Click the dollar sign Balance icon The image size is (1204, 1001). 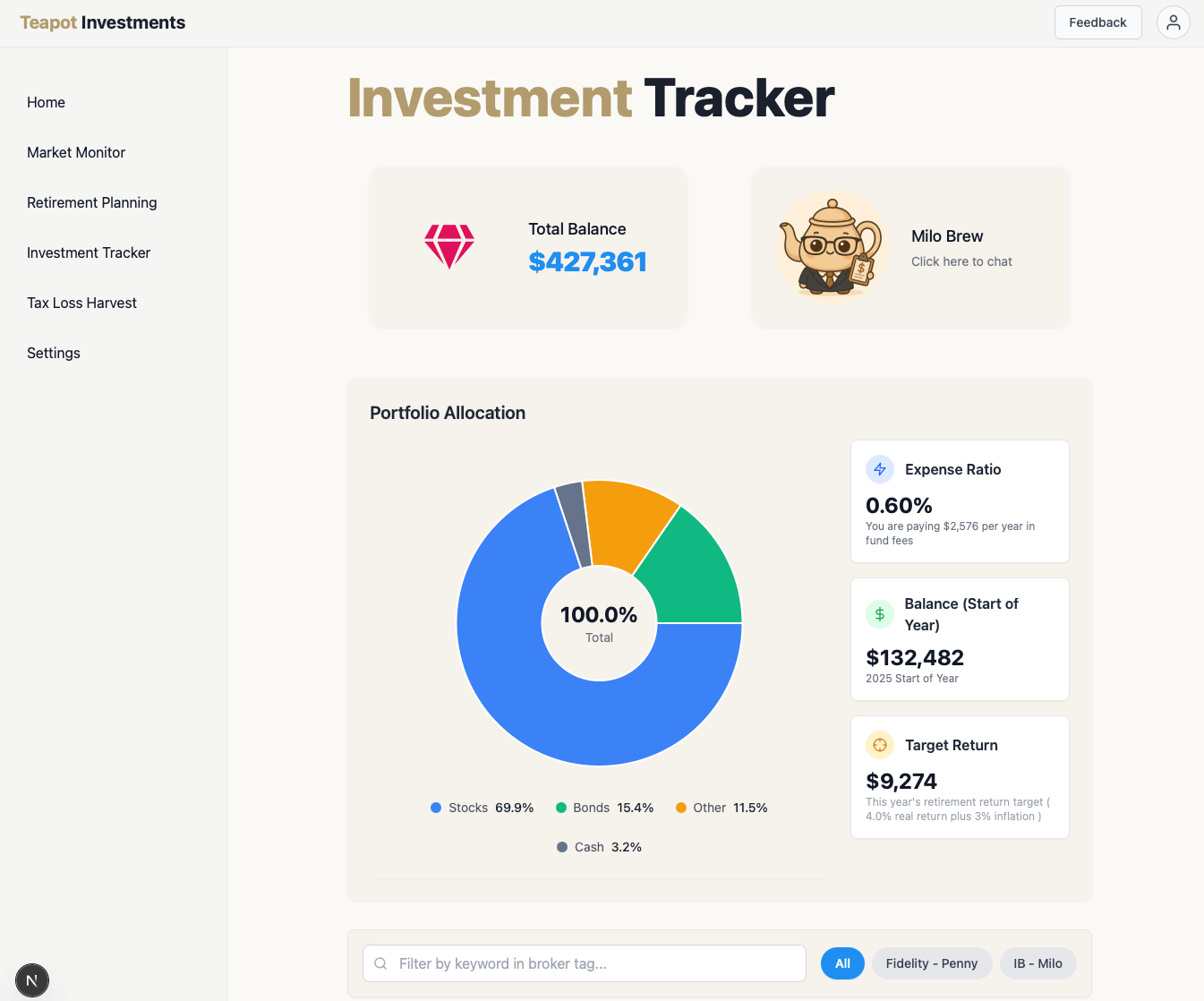pos(880,614)
